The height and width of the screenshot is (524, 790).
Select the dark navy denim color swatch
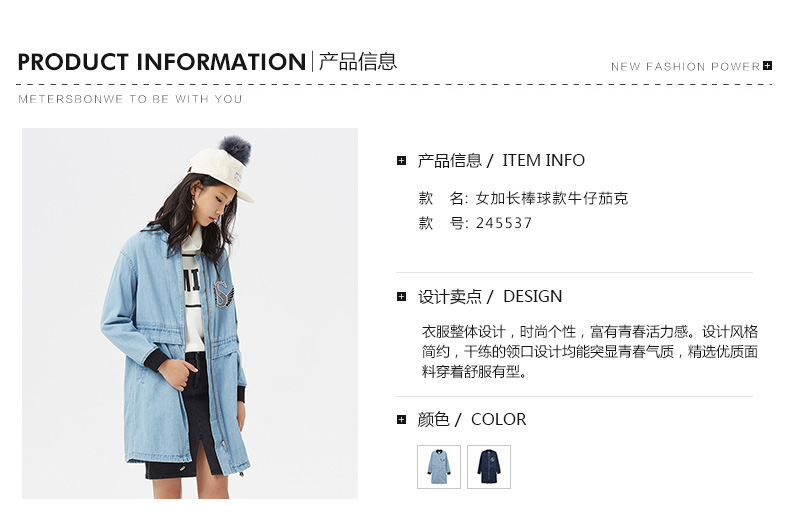pos(489,467)
